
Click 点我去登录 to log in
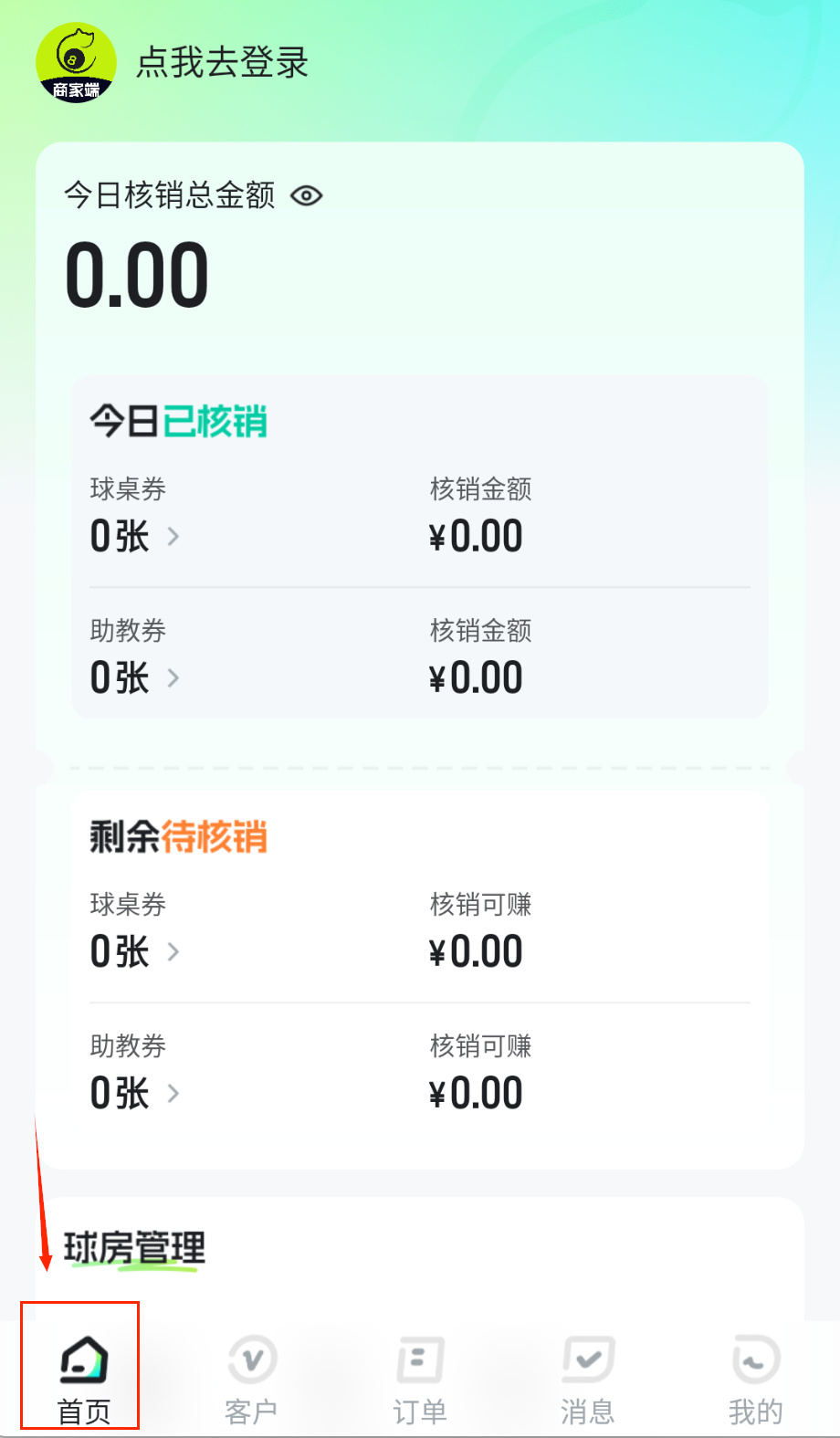222,62
